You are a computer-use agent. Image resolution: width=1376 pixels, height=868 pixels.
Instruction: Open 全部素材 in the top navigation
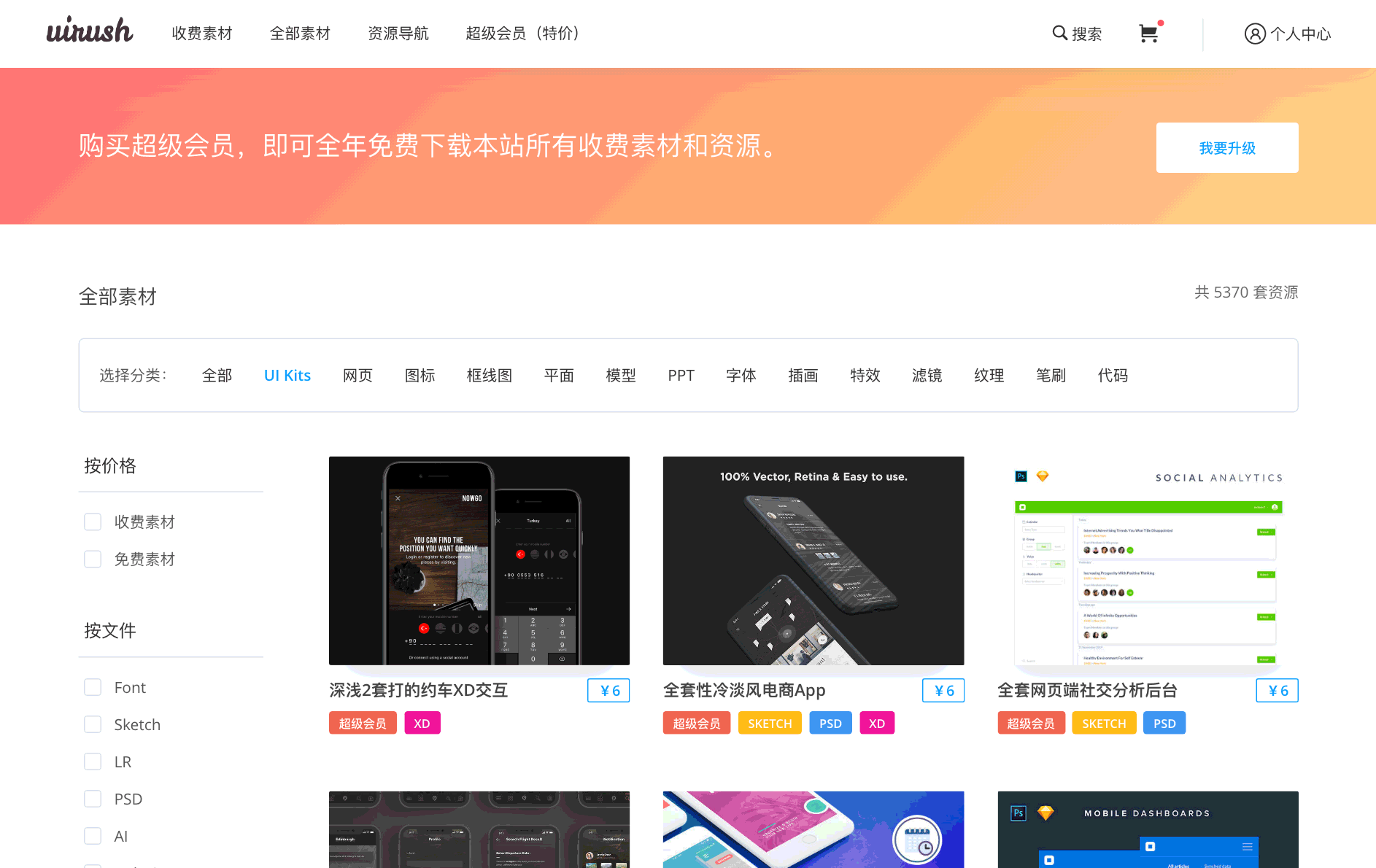300,34
